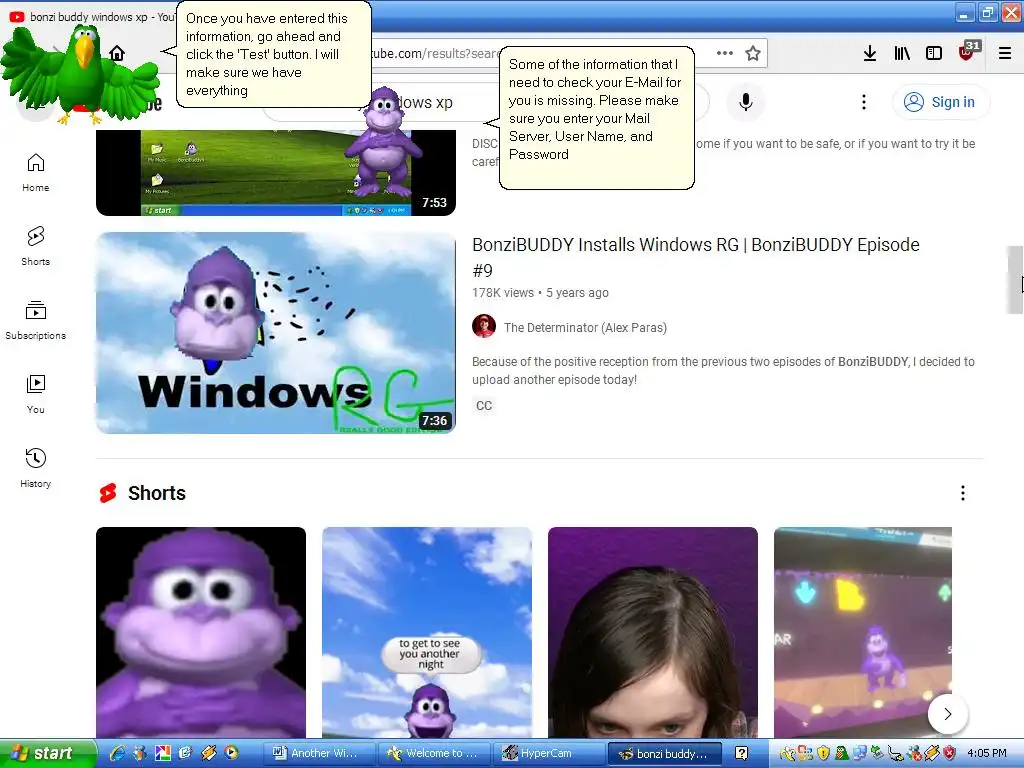This screenshot has height=768, width=1024.
Task: Open You section in sidebar
Action: tap(35, 394)
